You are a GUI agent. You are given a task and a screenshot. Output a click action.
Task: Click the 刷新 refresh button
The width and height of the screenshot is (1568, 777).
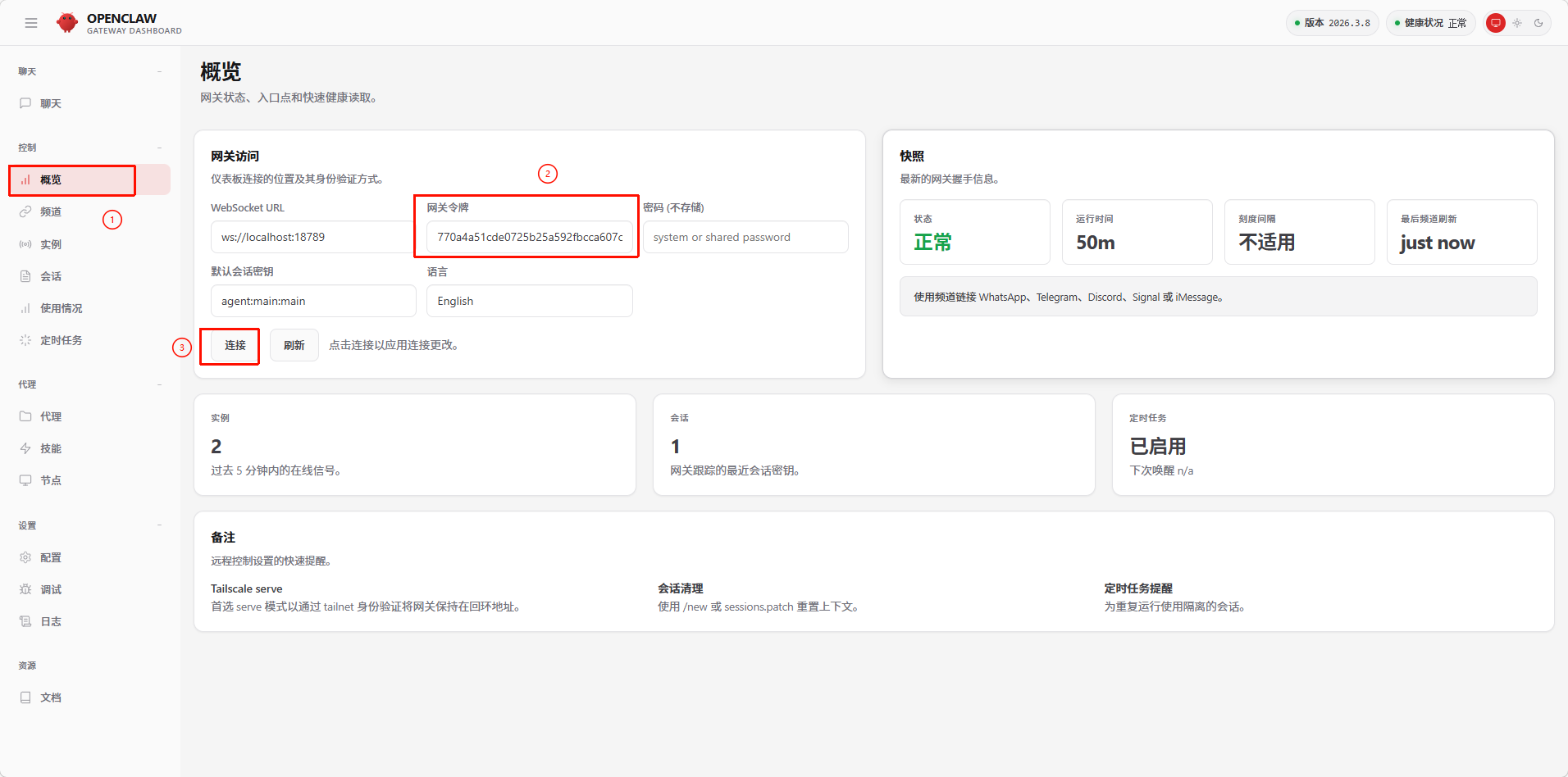[294, 345]
